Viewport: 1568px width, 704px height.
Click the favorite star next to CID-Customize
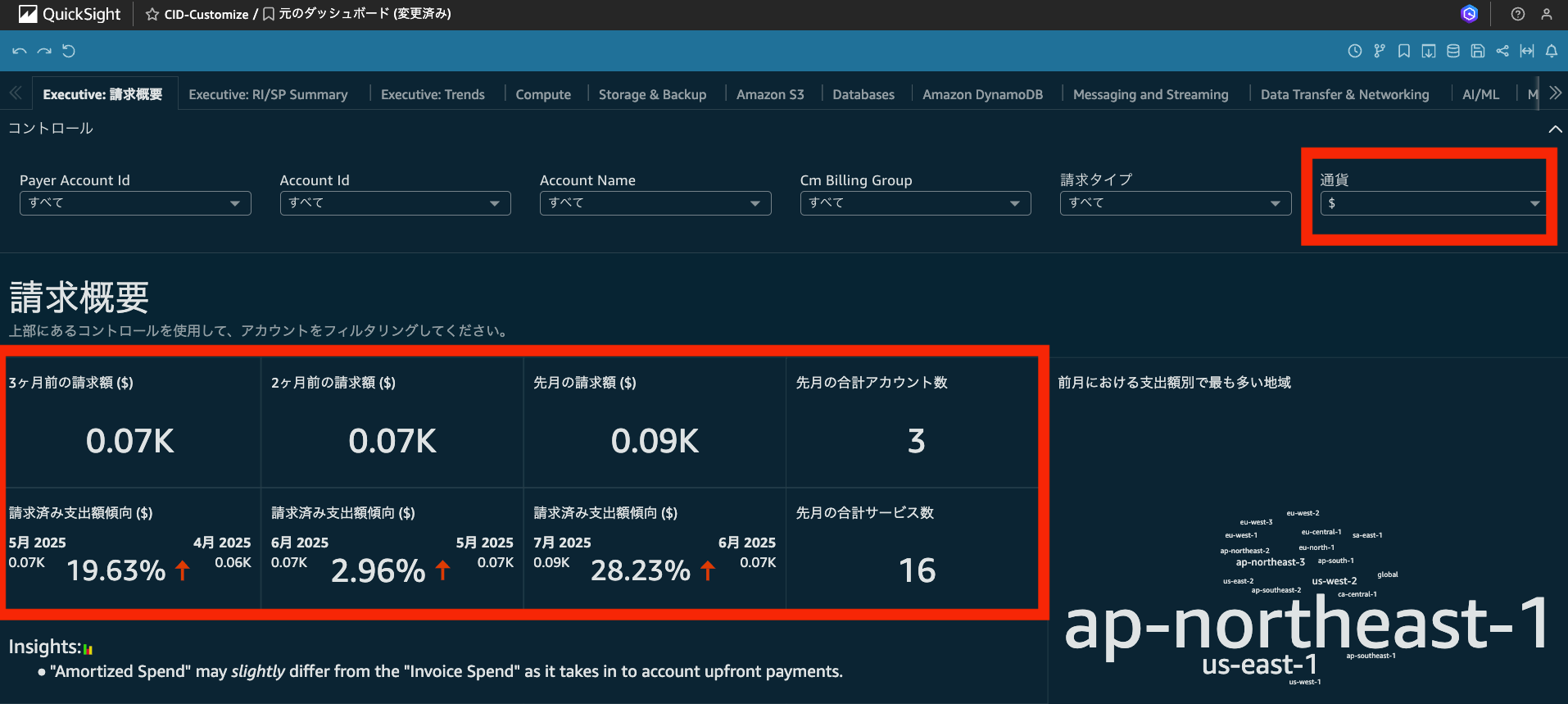point(152,14)
